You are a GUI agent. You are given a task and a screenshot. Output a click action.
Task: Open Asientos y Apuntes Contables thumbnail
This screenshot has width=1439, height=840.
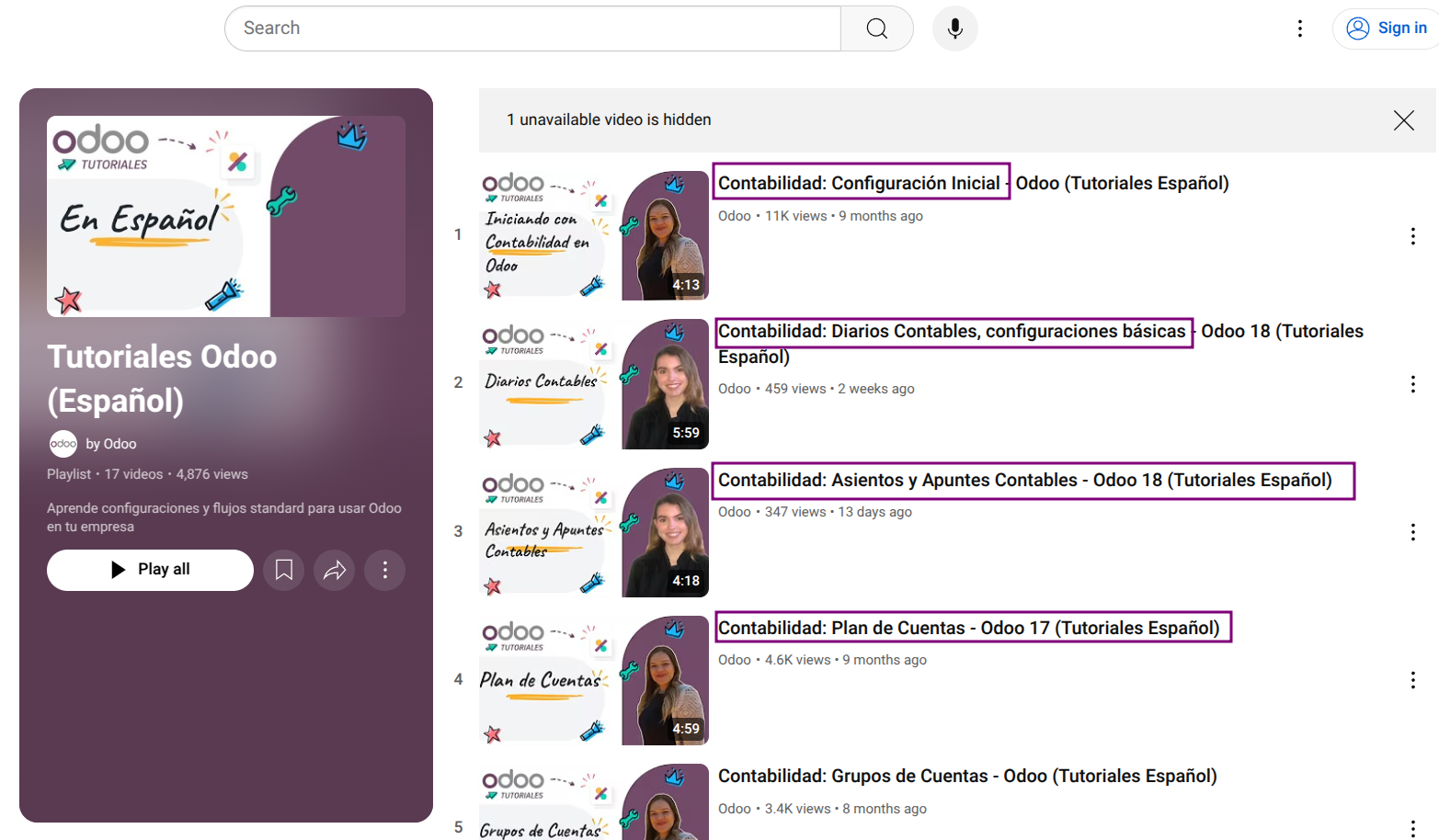(x=594, y=532)
